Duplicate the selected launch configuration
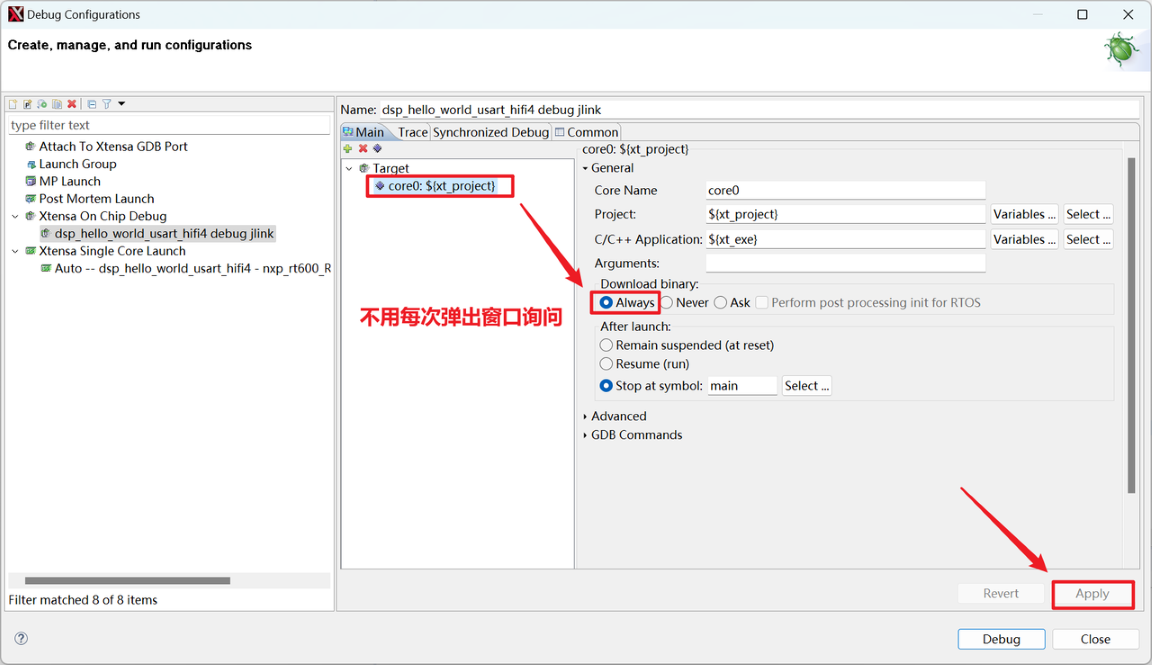The height and width of the screenshot is (665, 1152). [57, 103]
